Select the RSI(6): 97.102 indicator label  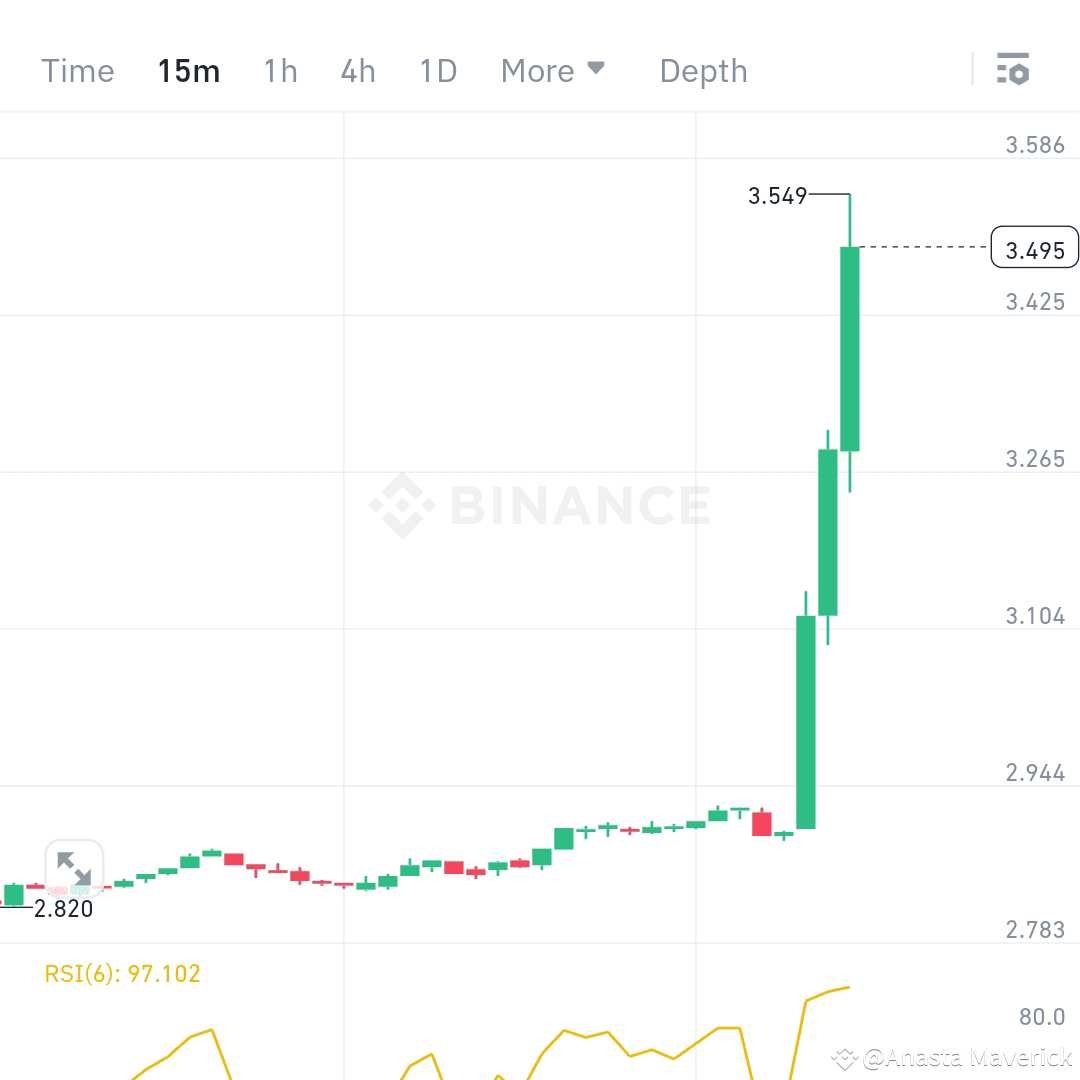tap(122, 972)
